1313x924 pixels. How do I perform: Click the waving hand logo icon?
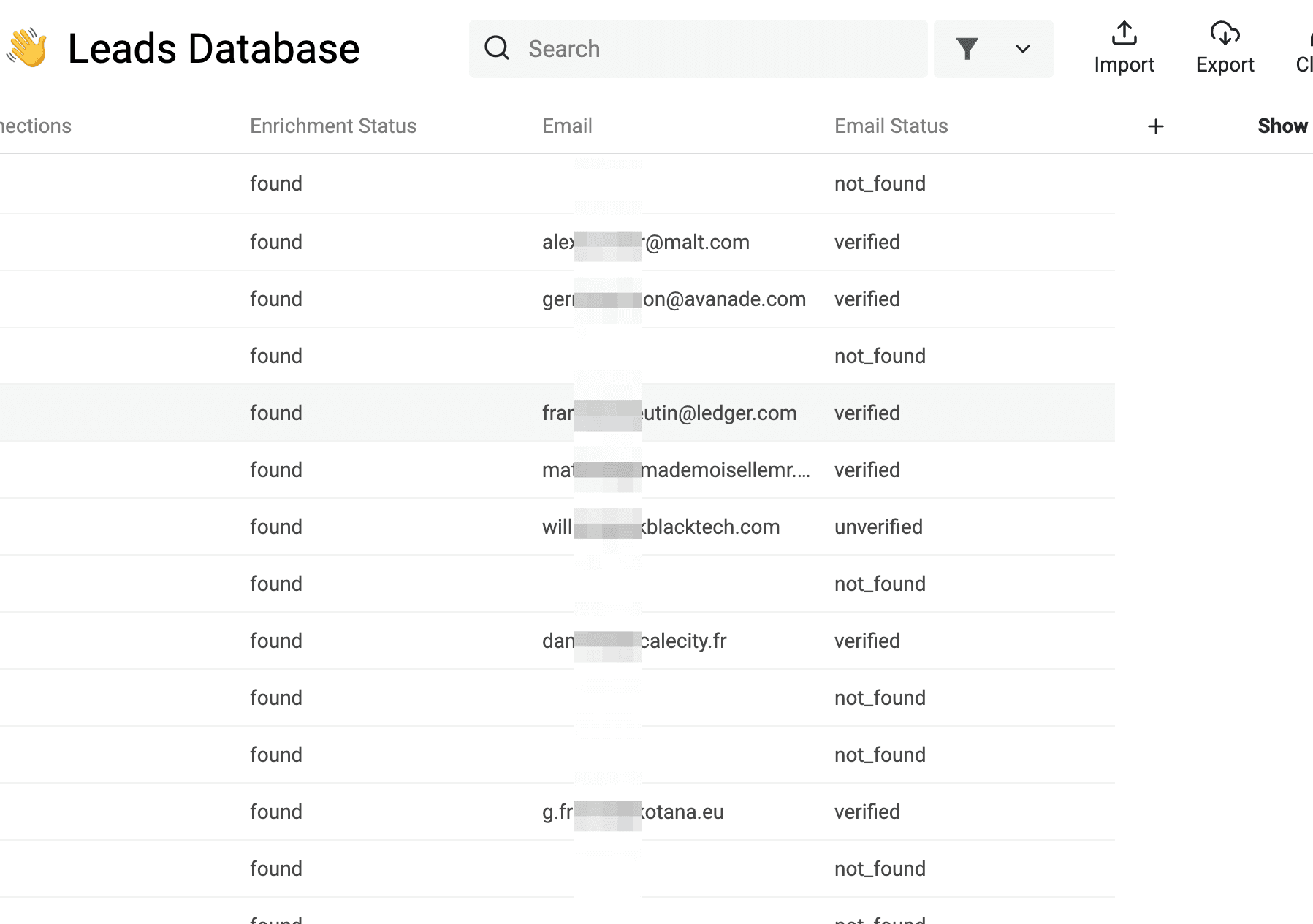pos(28,48)
